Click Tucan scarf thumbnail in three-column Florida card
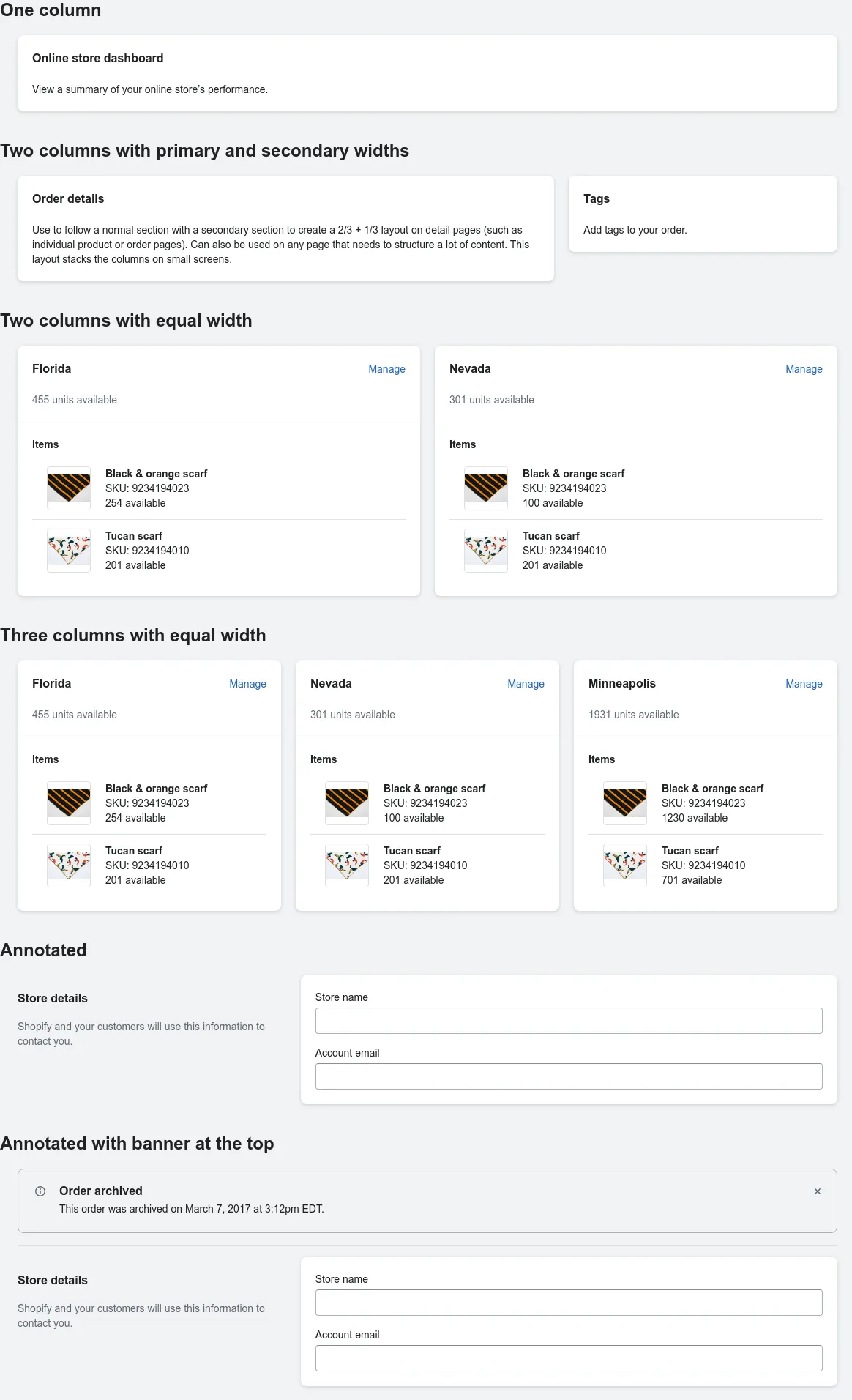 tap(69, 865)
